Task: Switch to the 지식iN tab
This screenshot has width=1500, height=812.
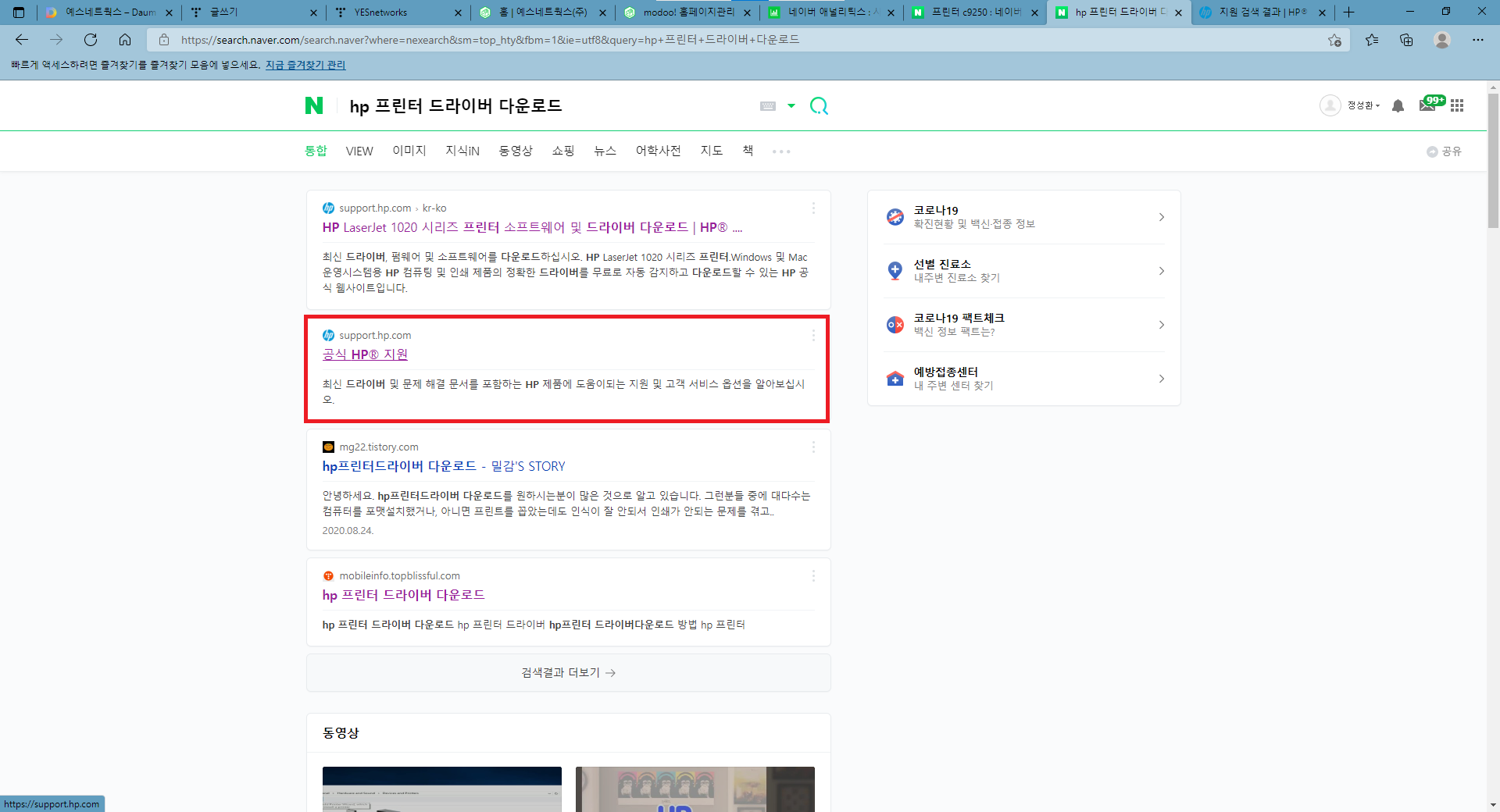Action: 462,151
